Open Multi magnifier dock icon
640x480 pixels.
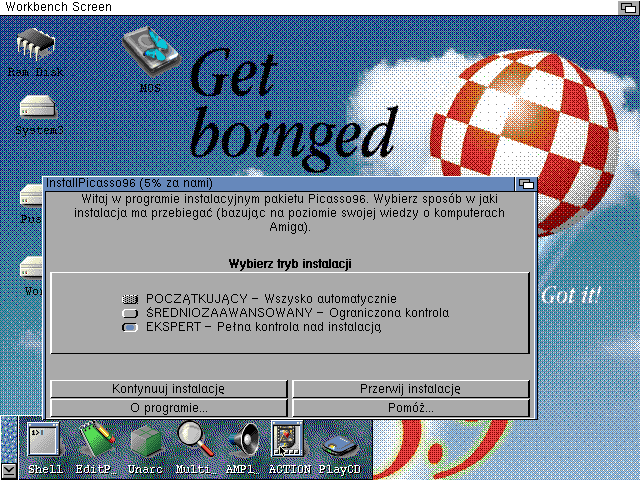tap(195, 440)
